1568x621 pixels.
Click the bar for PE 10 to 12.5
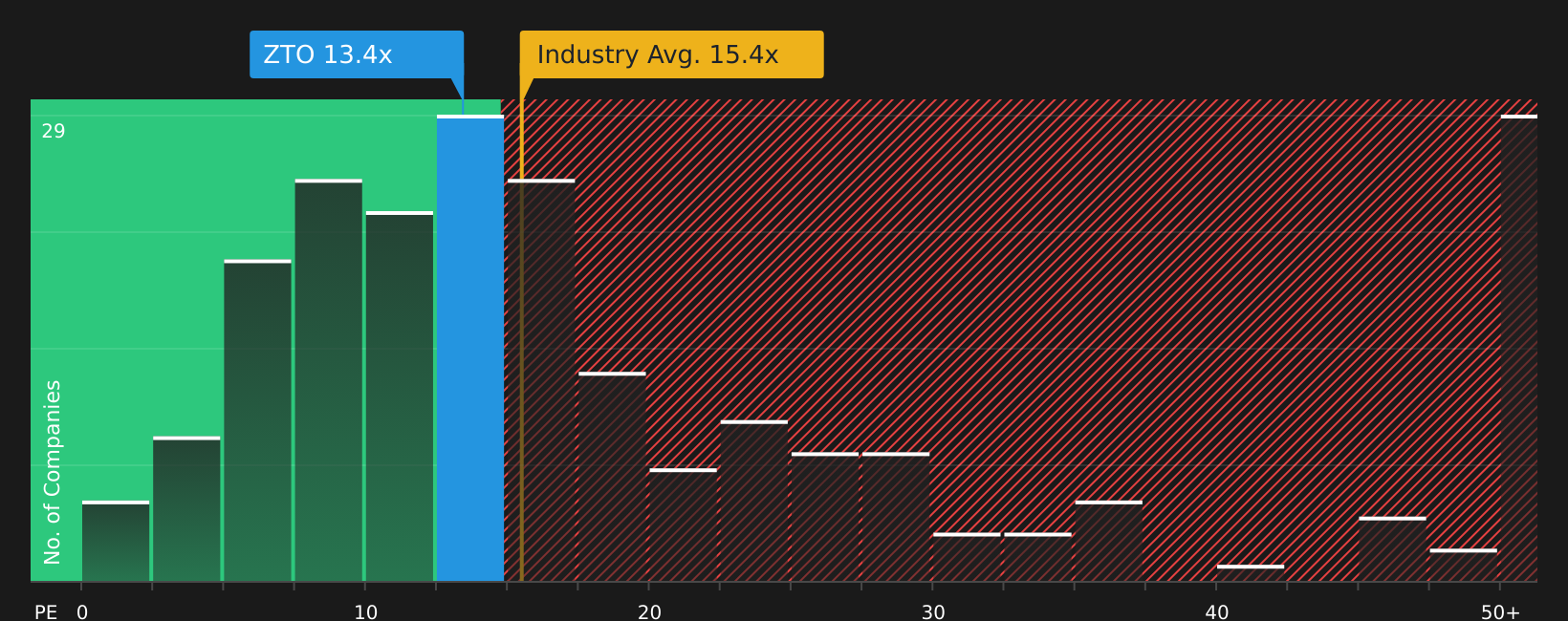[400, 396]
